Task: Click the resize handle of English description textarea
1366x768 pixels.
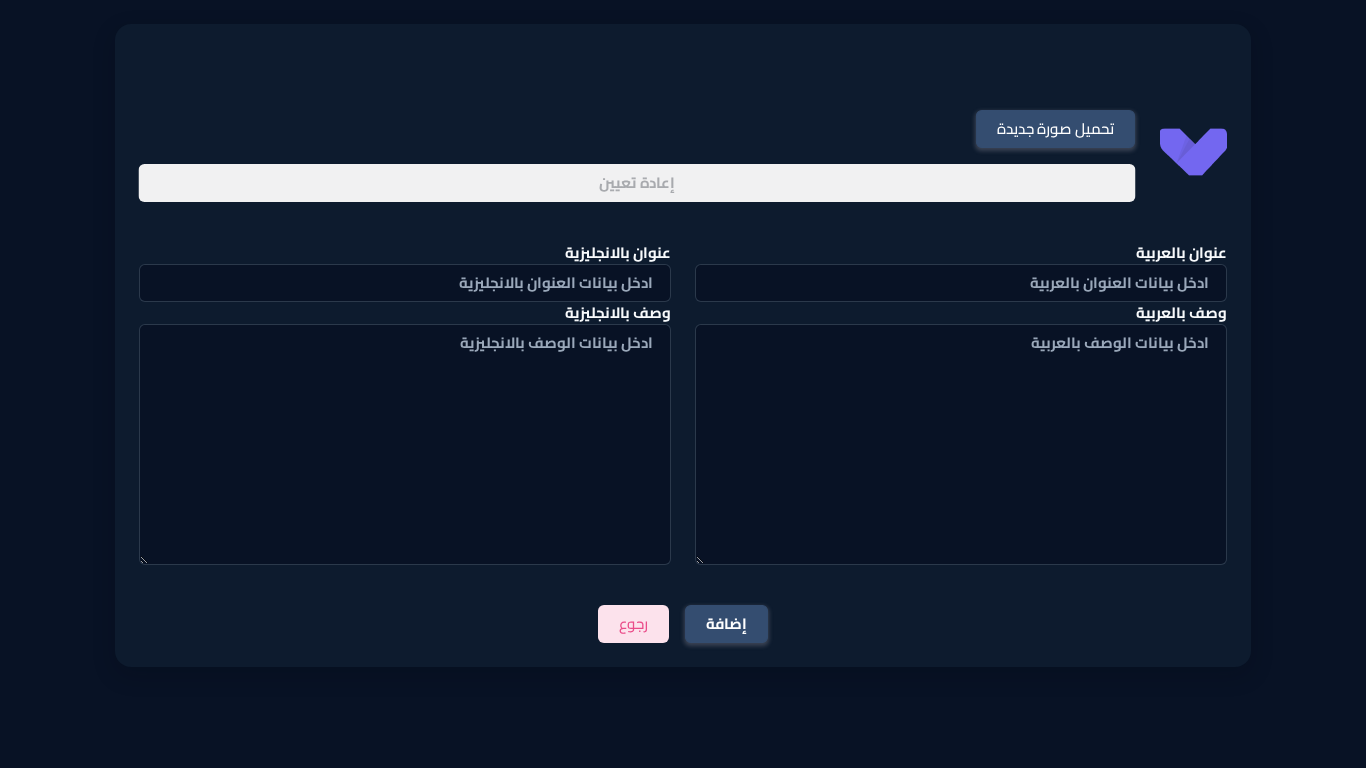Action: coord(144,560)
